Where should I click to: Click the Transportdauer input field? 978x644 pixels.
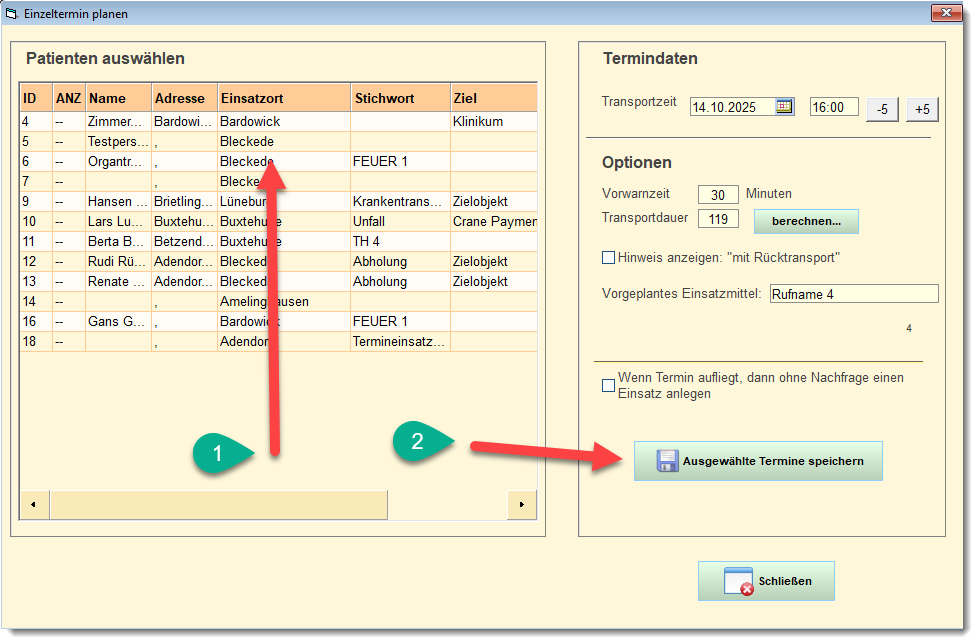(718, 219)
